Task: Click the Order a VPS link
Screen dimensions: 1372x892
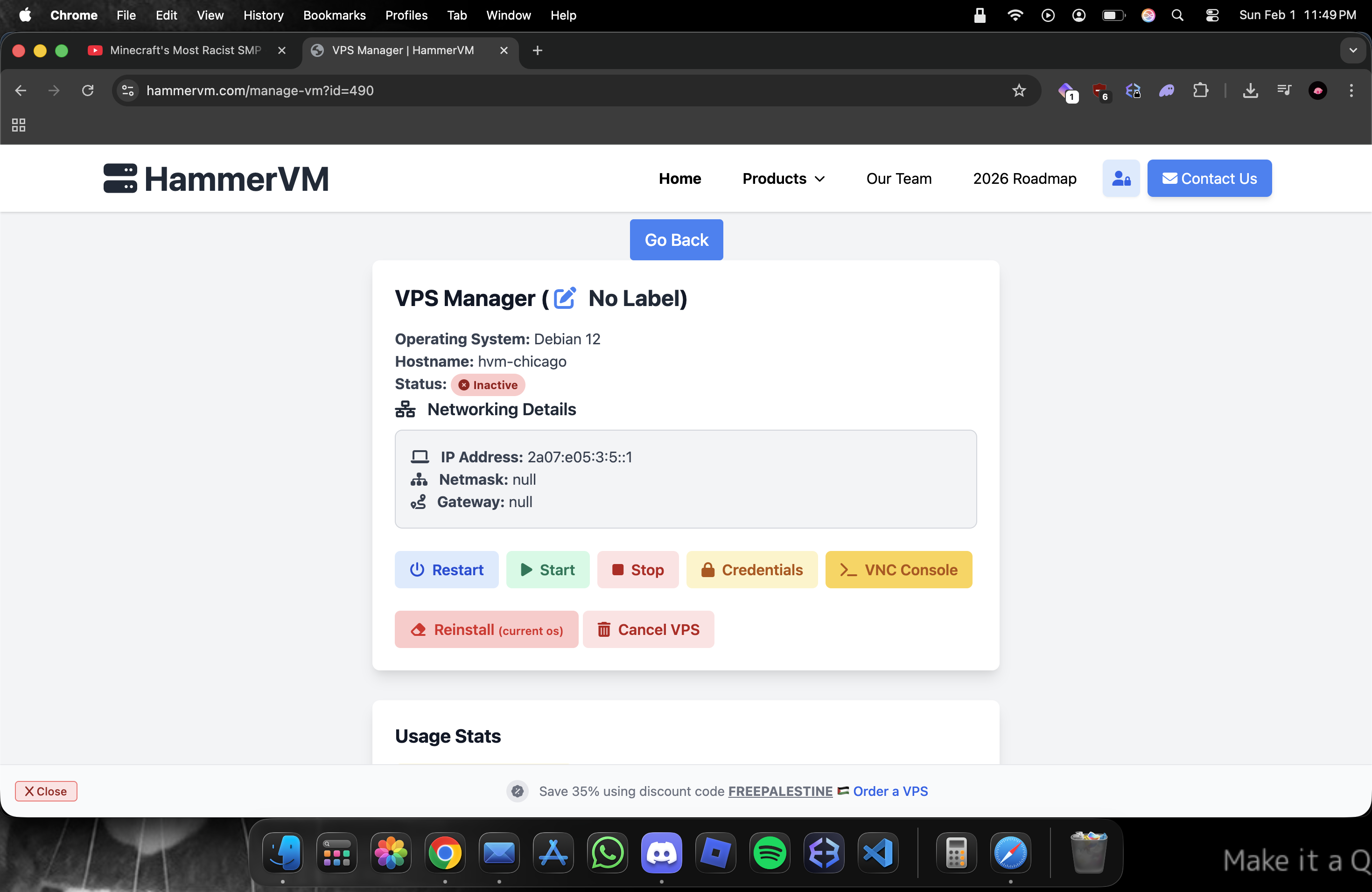Action: (x=890, y=791)
